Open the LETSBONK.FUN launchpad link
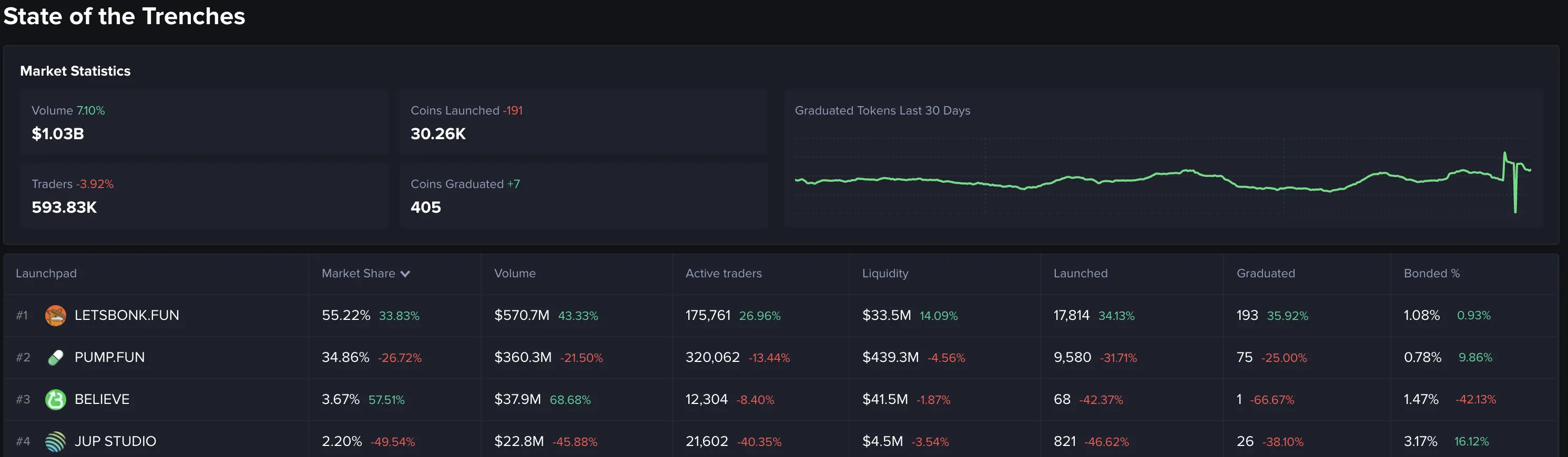Image resolution: width=1568 pixels, height=457 pixels. tap(127, 315)
